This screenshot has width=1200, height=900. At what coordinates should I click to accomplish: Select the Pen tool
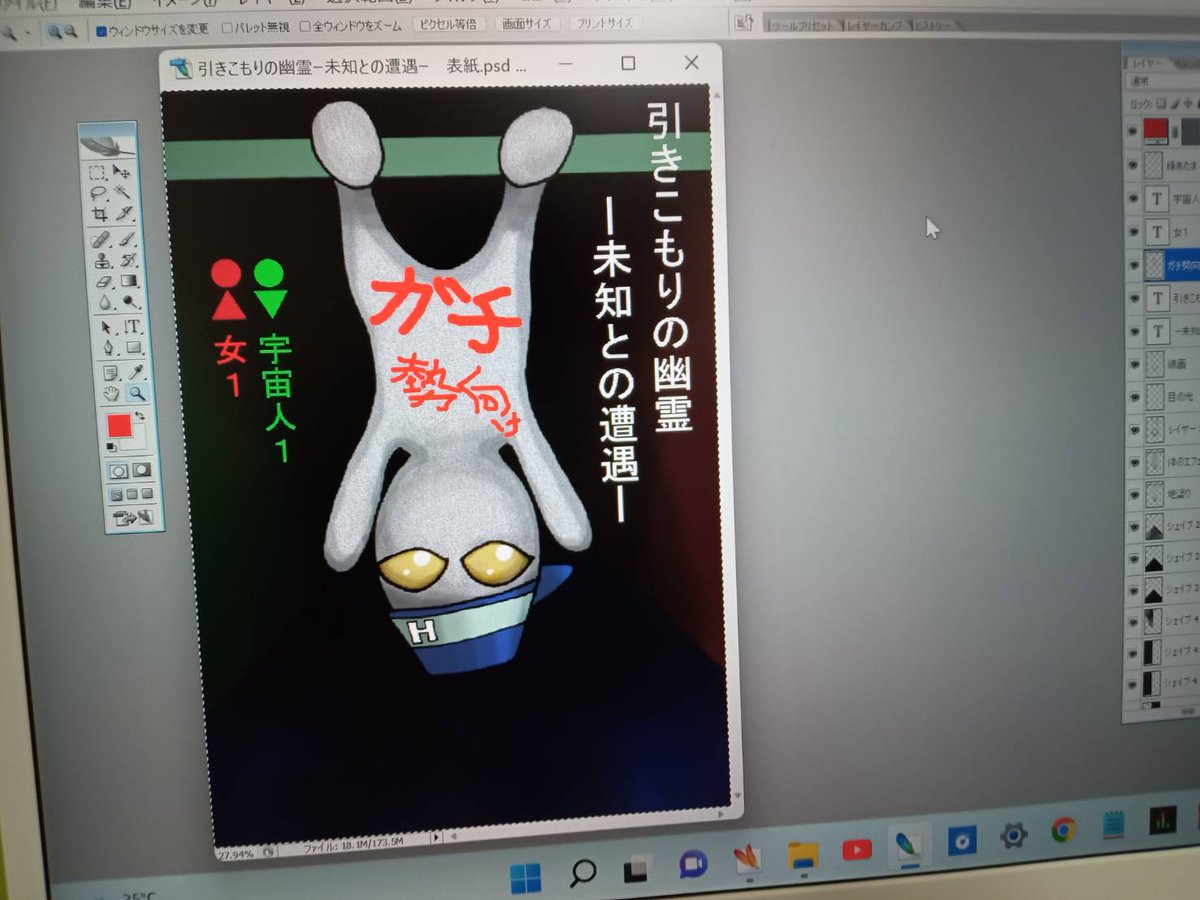(x=107, y=347)
